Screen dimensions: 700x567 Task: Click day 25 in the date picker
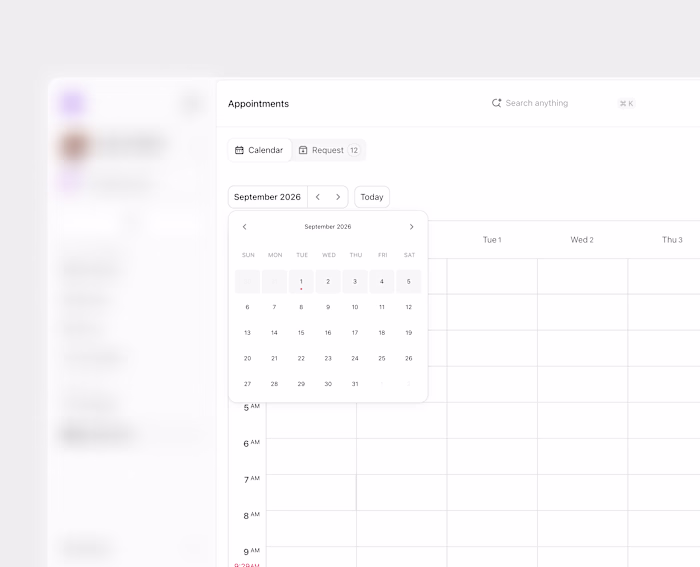[382, 359]
